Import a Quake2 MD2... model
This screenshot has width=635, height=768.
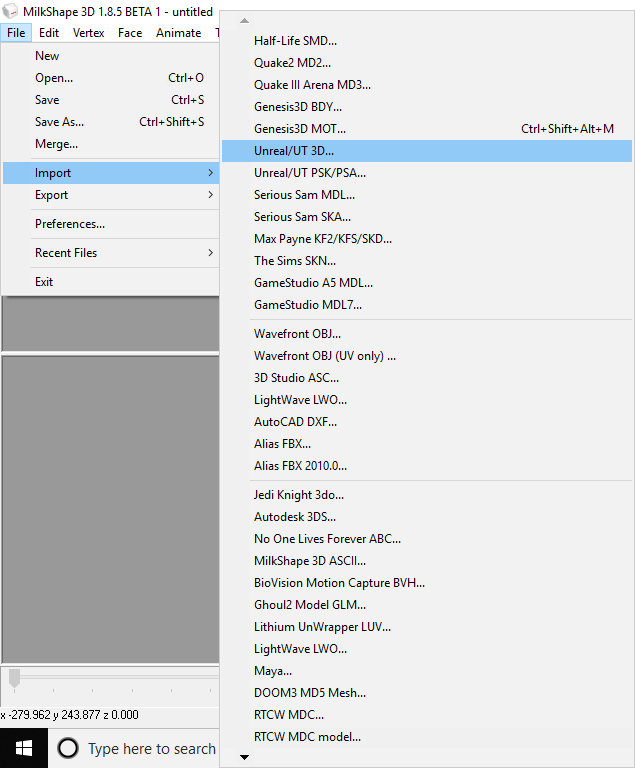(x=427, y=62)
